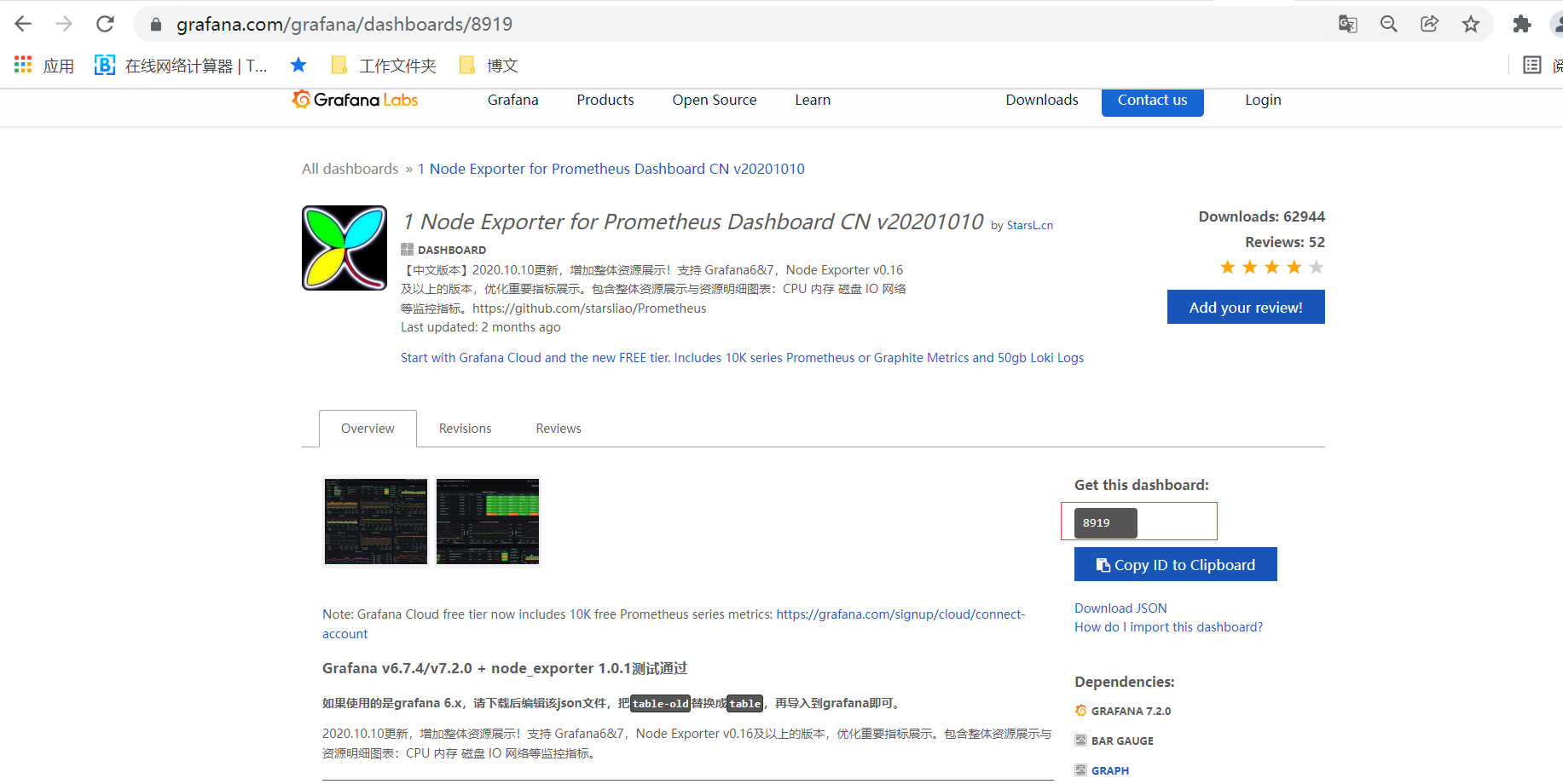Screen dimensions: 1563x784
Task: Open the StarsL.cn author profile link
Action: 1030,225
